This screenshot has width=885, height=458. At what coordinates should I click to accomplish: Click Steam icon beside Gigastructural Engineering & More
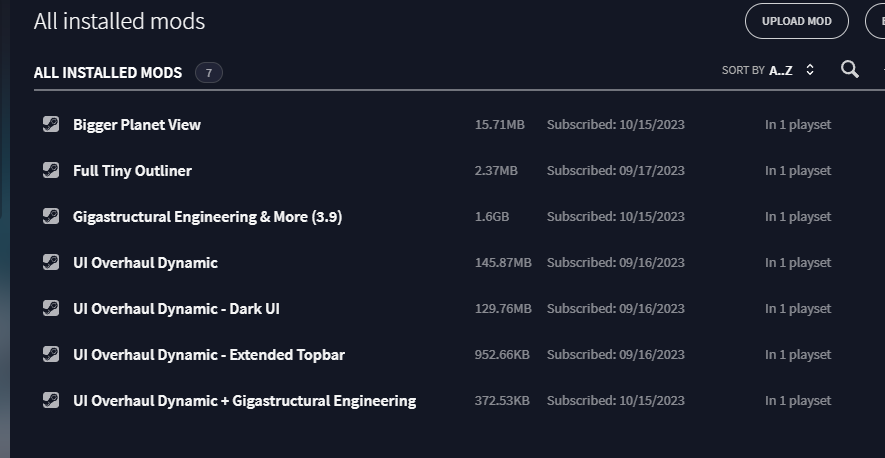point(51,216)
